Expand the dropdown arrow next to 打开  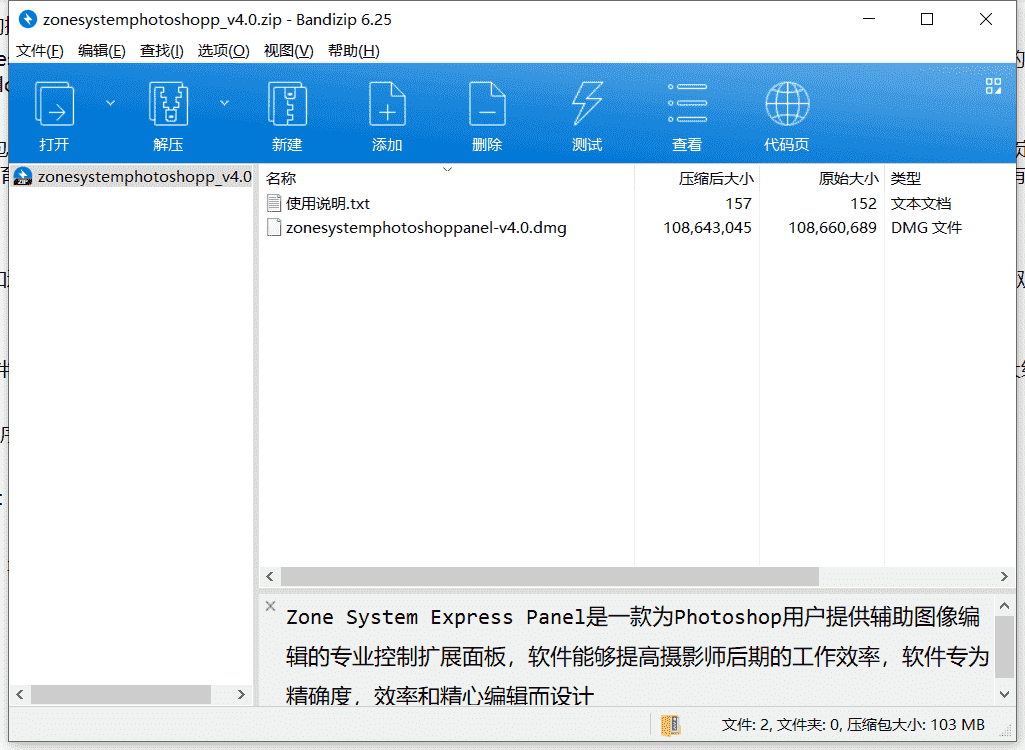pyautogui.click(x=110, y=103)
